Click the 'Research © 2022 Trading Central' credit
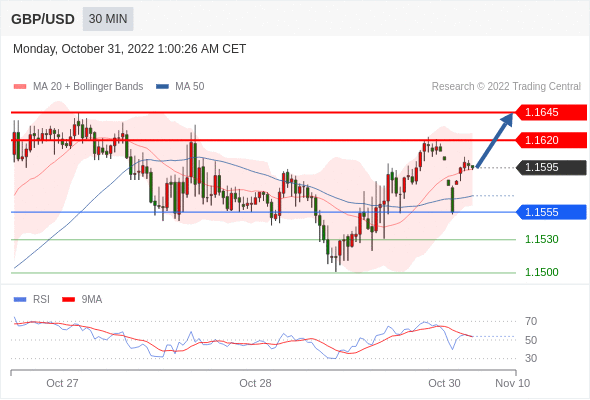The height and width of the screenshot is (400, 590). tap(506, 87)
